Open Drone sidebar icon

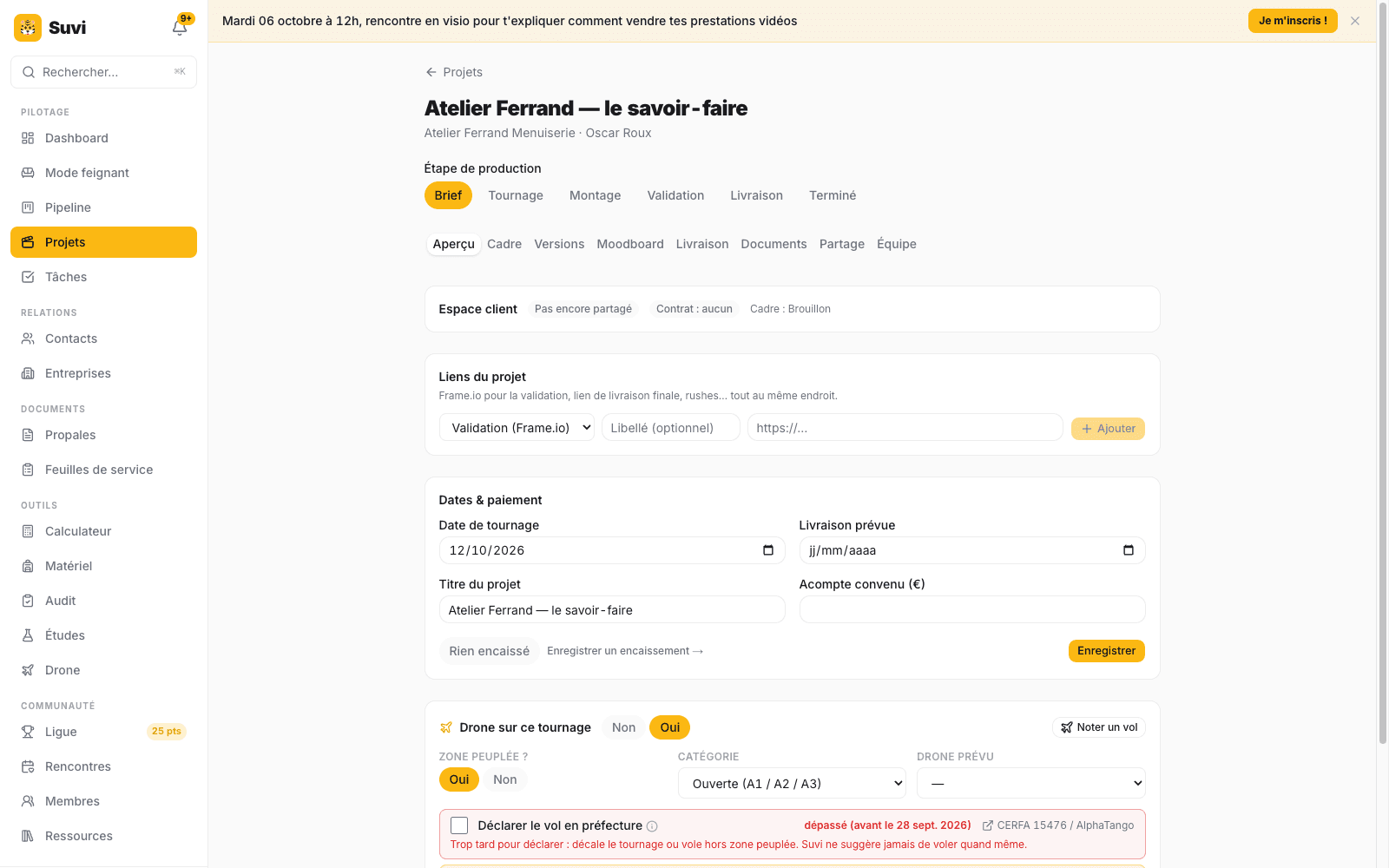pos(28,670)
